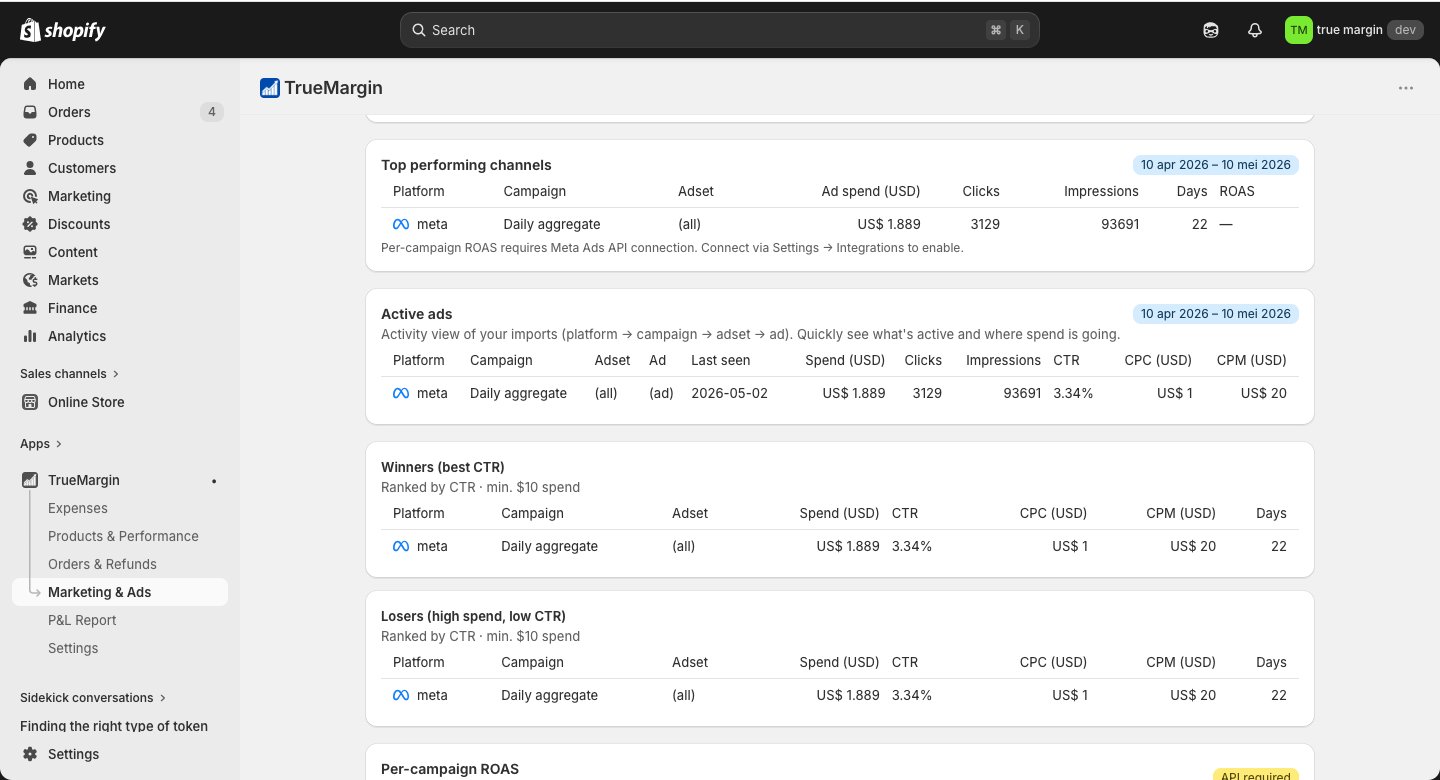Select Marketing & Ads under TrueMargin
1440x780 pixels.
click(120, 592)
